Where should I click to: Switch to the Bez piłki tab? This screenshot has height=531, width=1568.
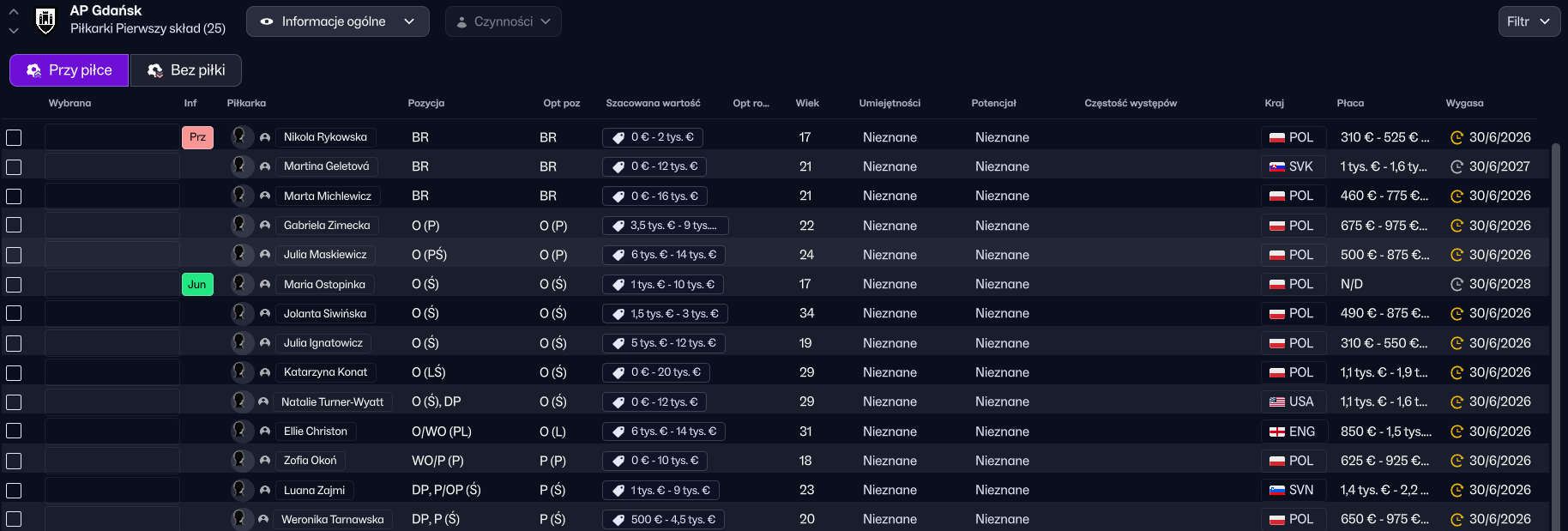click(x=185, y=70)
